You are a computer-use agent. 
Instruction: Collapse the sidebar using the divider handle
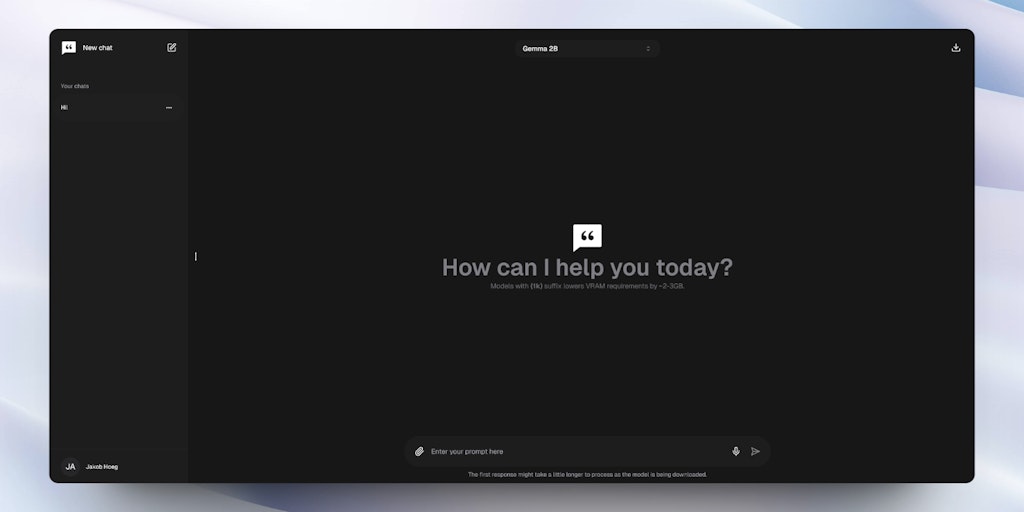pos(195,257)
